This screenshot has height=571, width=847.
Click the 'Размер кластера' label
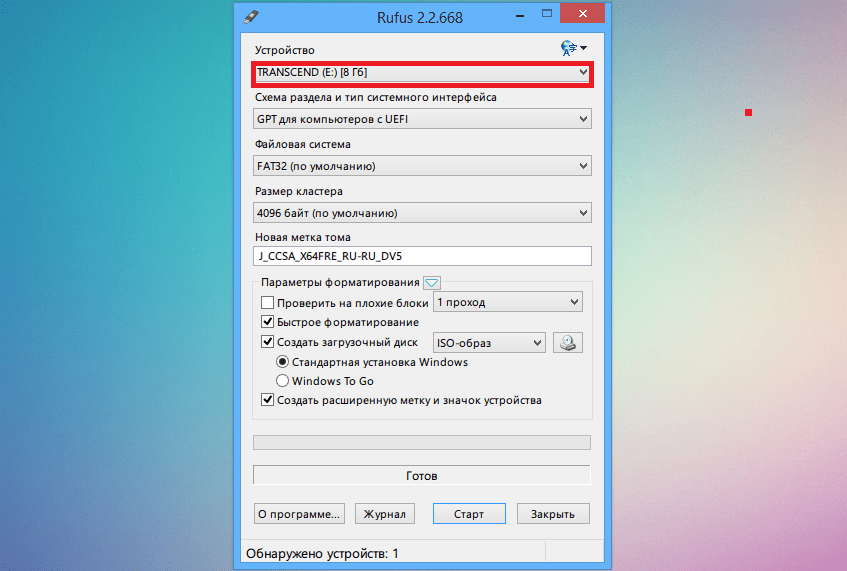pos(299,191)
